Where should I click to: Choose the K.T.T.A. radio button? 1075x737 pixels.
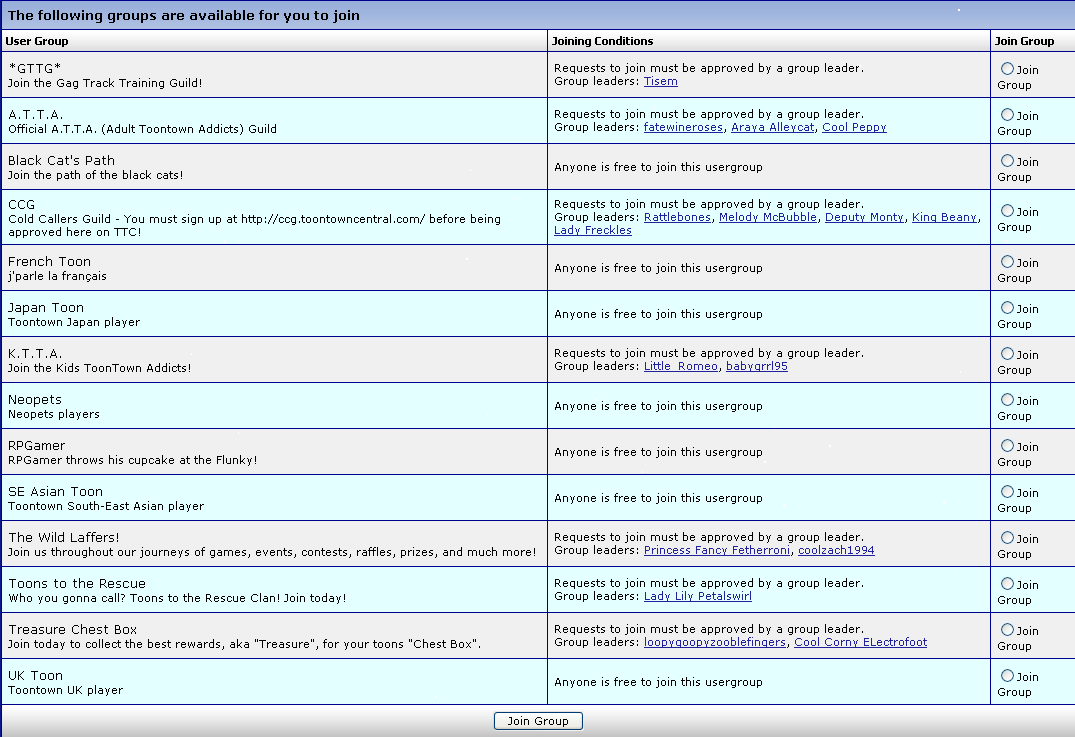click(x=1007, y=354)
